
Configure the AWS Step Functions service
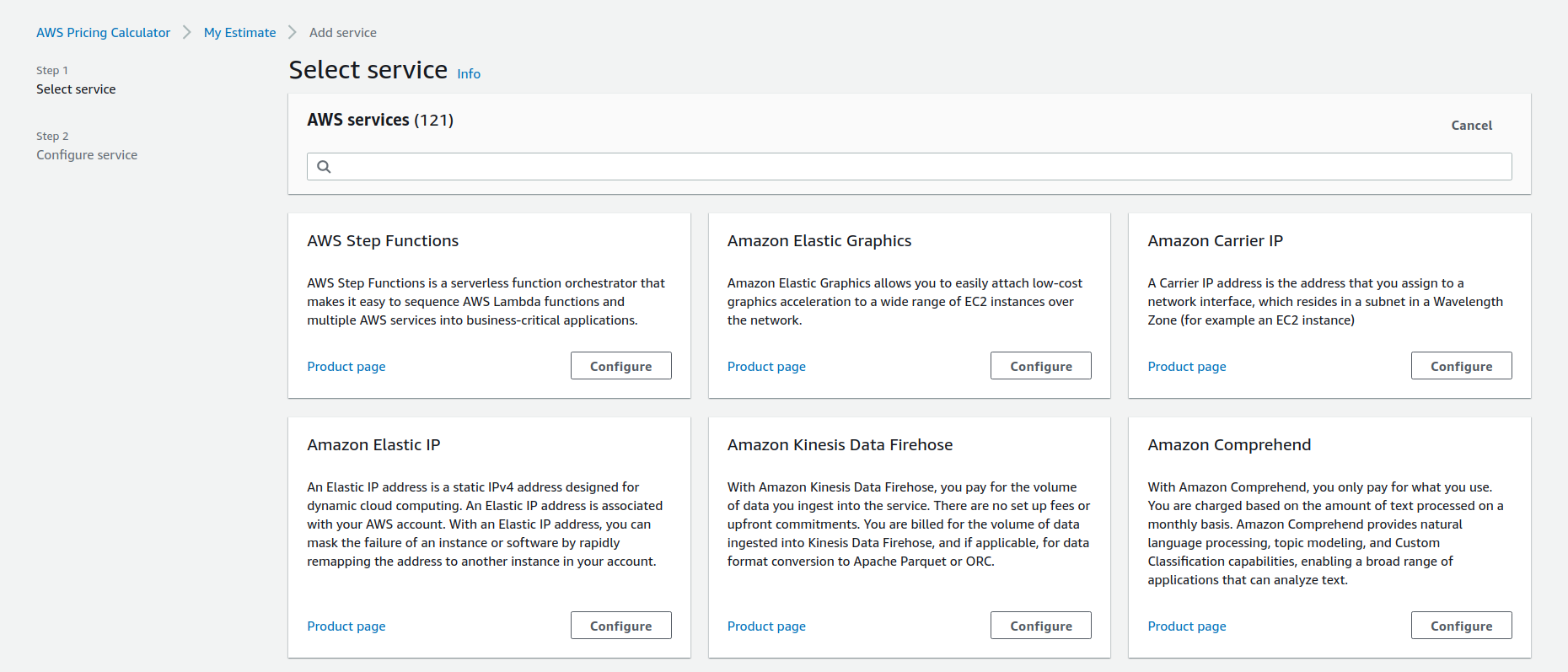click(x=620, y=365)
